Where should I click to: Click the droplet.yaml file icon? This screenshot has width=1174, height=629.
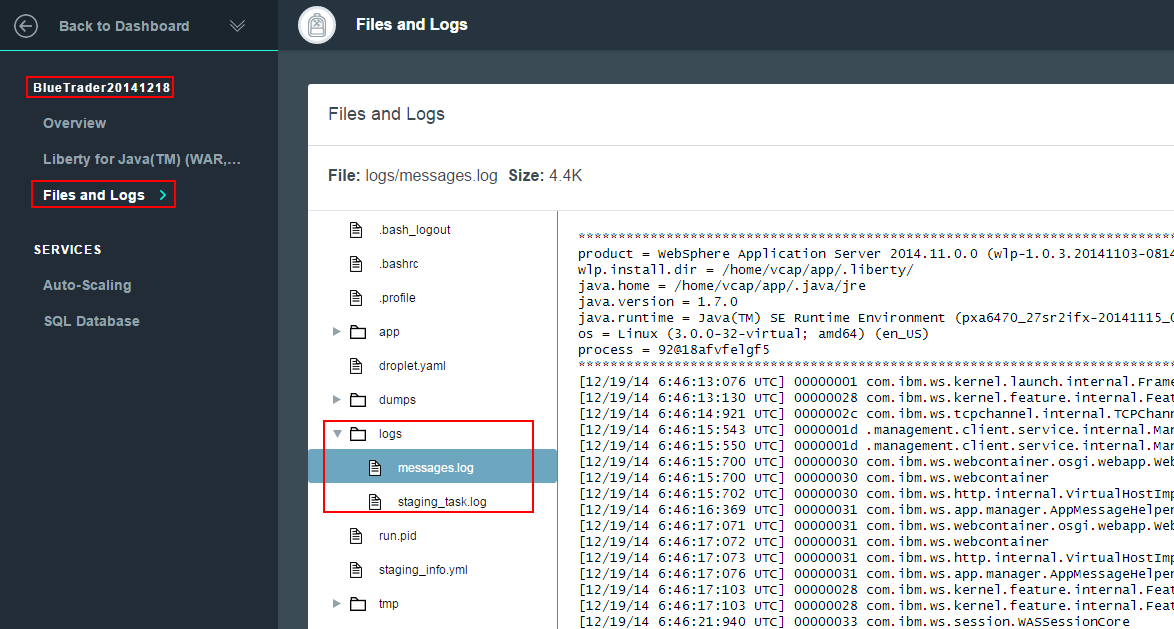coord(356,366)
